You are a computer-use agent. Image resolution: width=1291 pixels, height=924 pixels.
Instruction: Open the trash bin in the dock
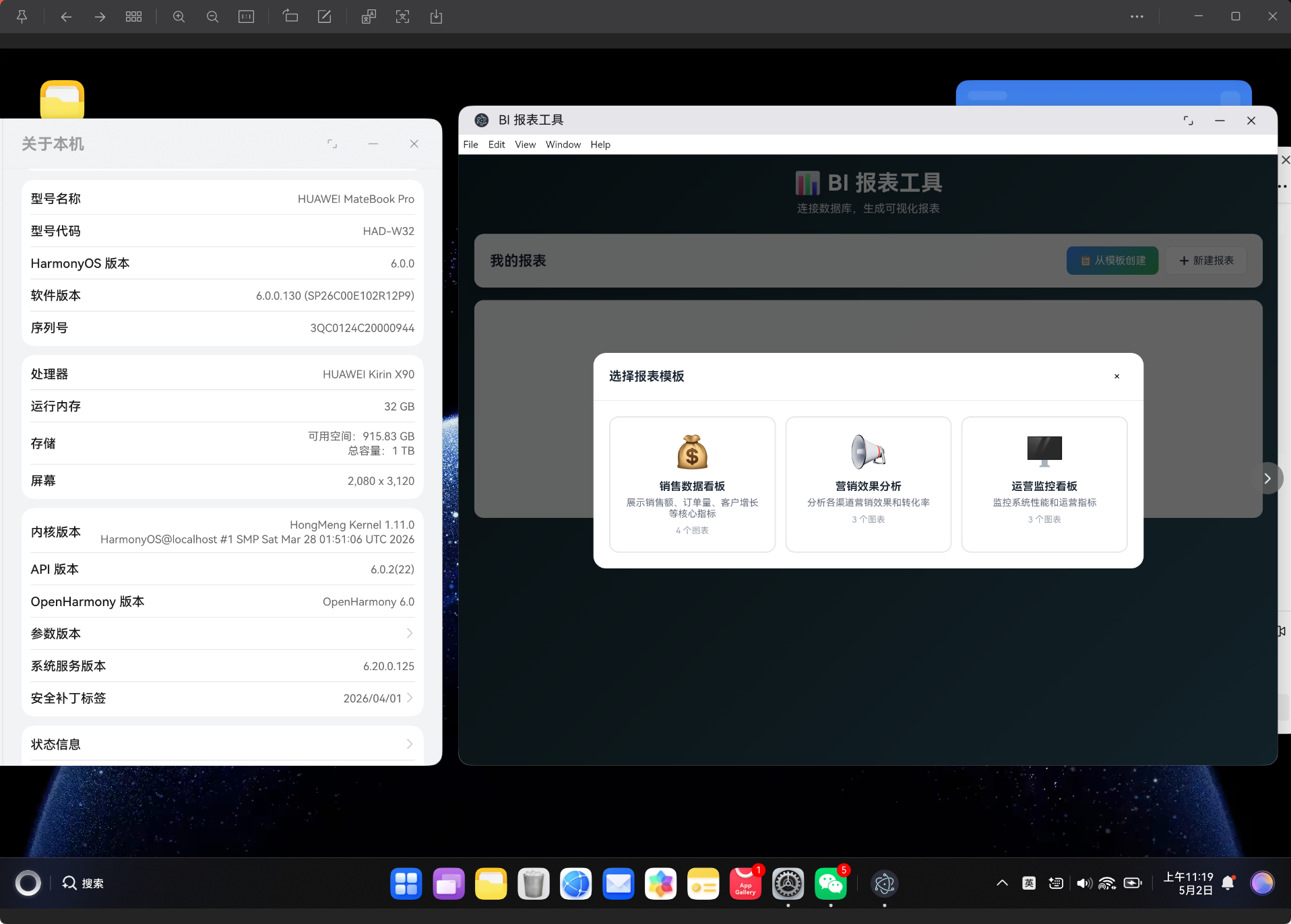pyautogui.click(x=534, y=884)
